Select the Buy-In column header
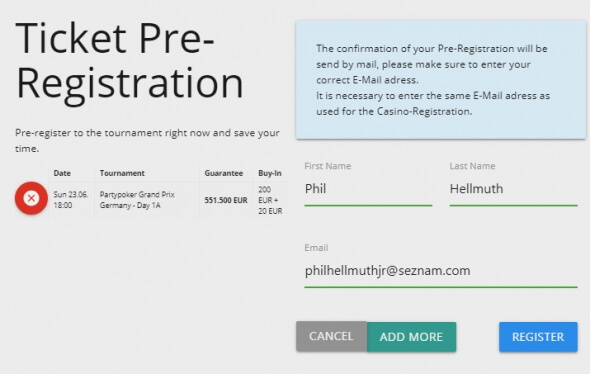This screenshot has width=590, height=374. tap(270, 173)
